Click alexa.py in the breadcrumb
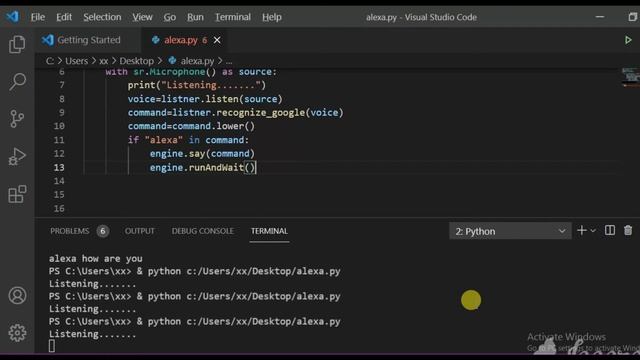Viewport: 640px width, 360px height. point(197,61)
